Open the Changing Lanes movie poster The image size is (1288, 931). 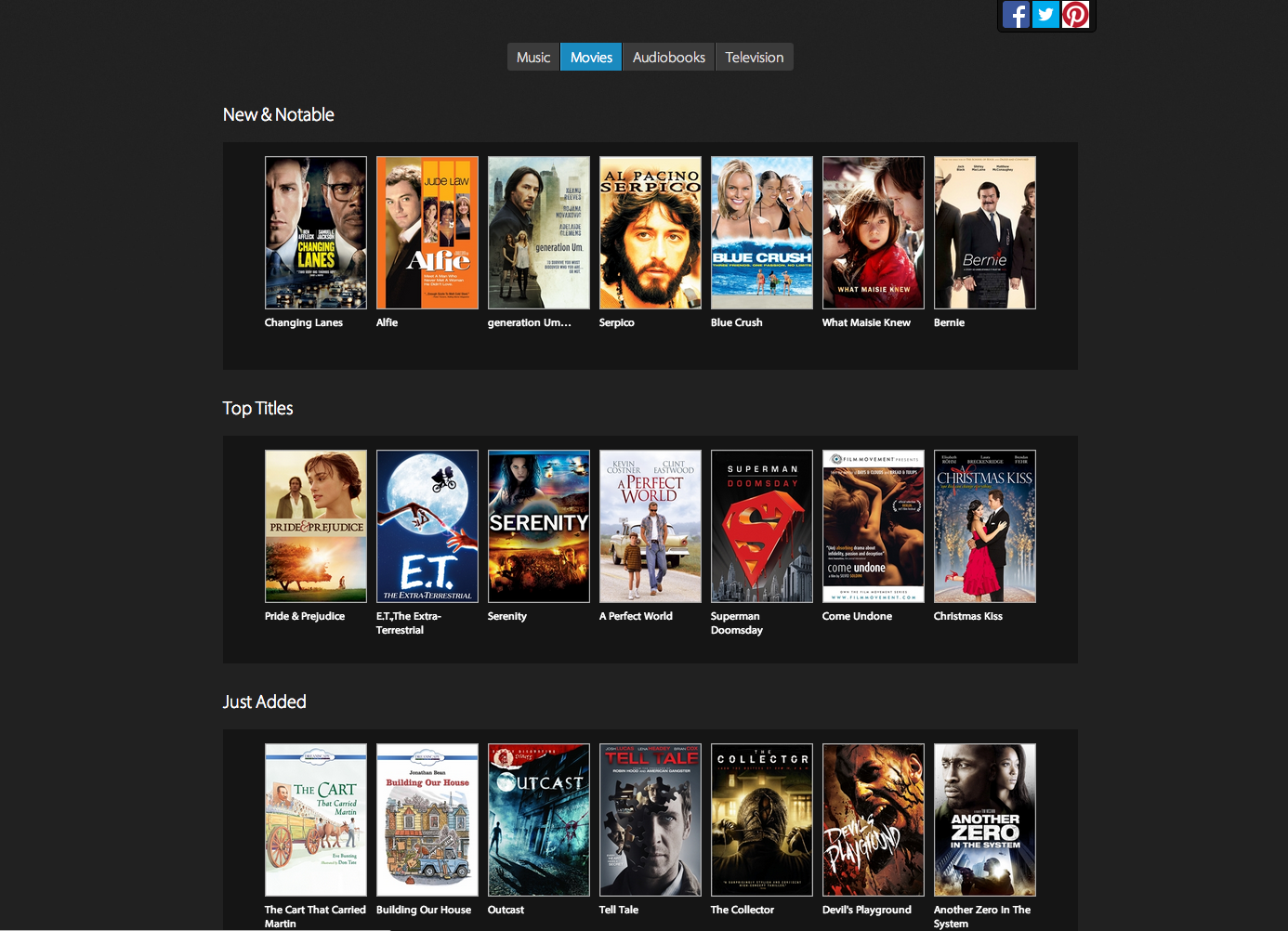tap(316, 232)
